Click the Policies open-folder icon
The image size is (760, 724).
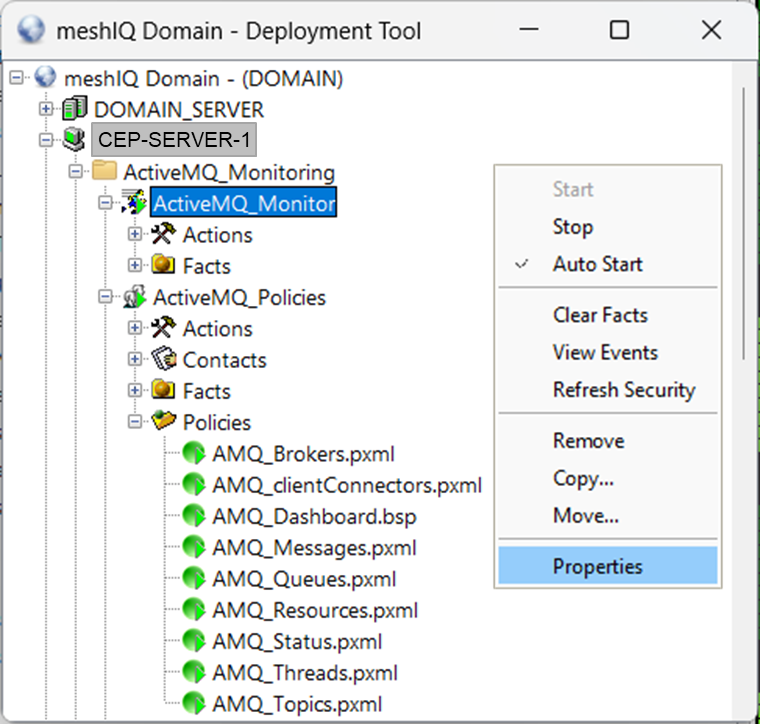[x=163, y=421]
